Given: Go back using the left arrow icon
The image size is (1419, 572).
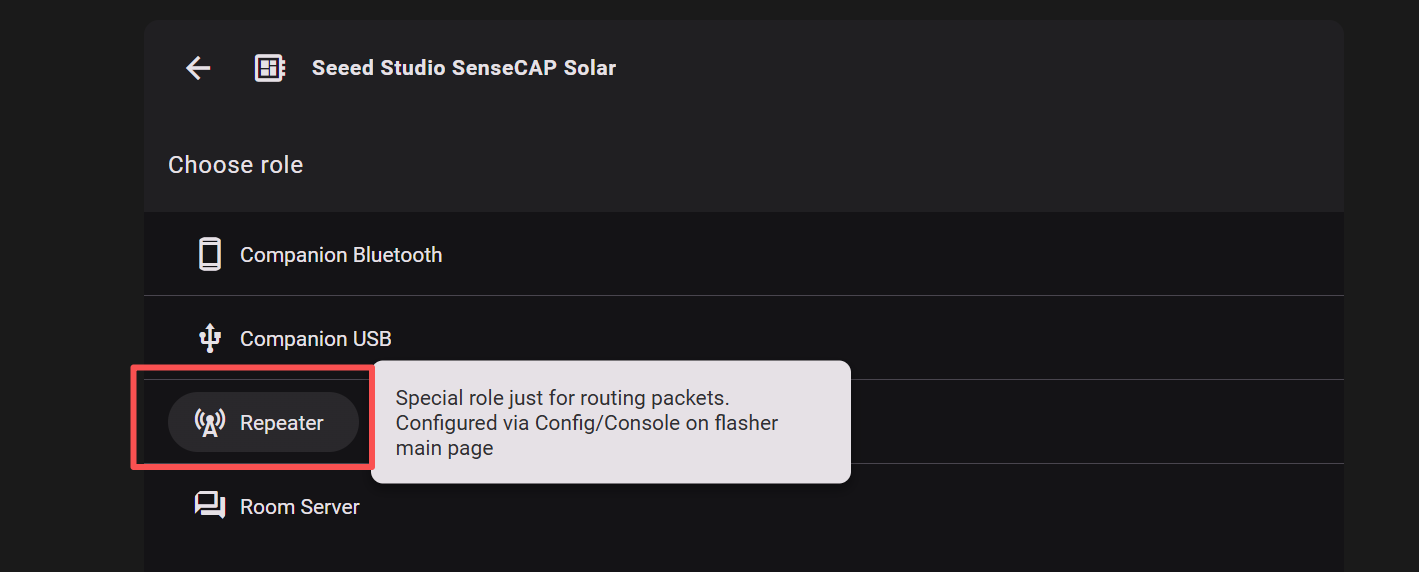Looking at the screenshot, I should pyautogui.click(x=198, y=68).
